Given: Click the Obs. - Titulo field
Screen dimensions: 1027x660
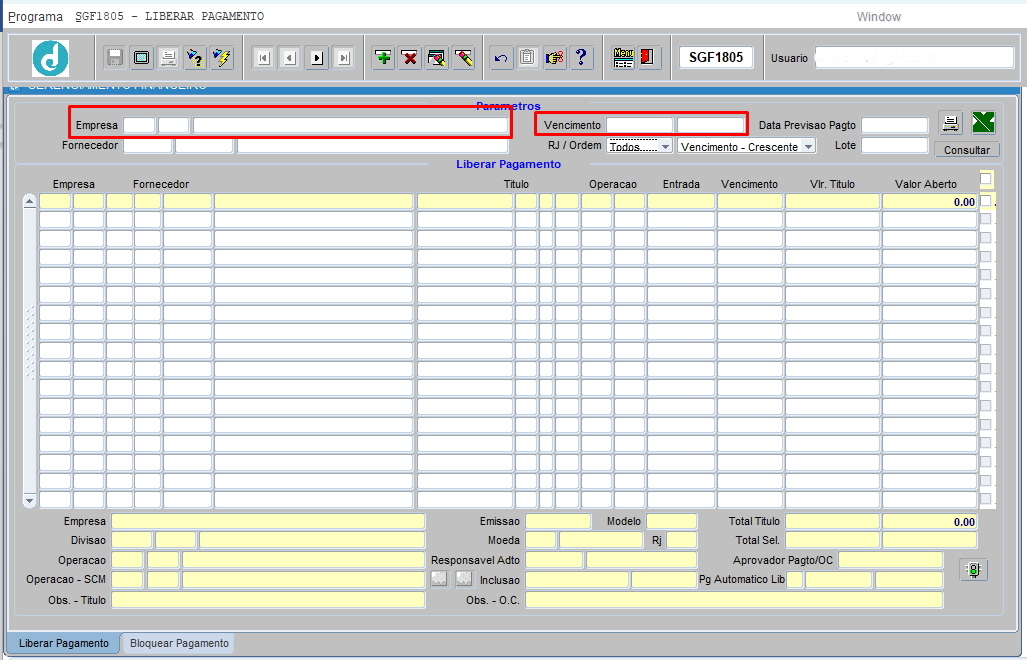Looking at the screenshot, I should pos(269,600).
